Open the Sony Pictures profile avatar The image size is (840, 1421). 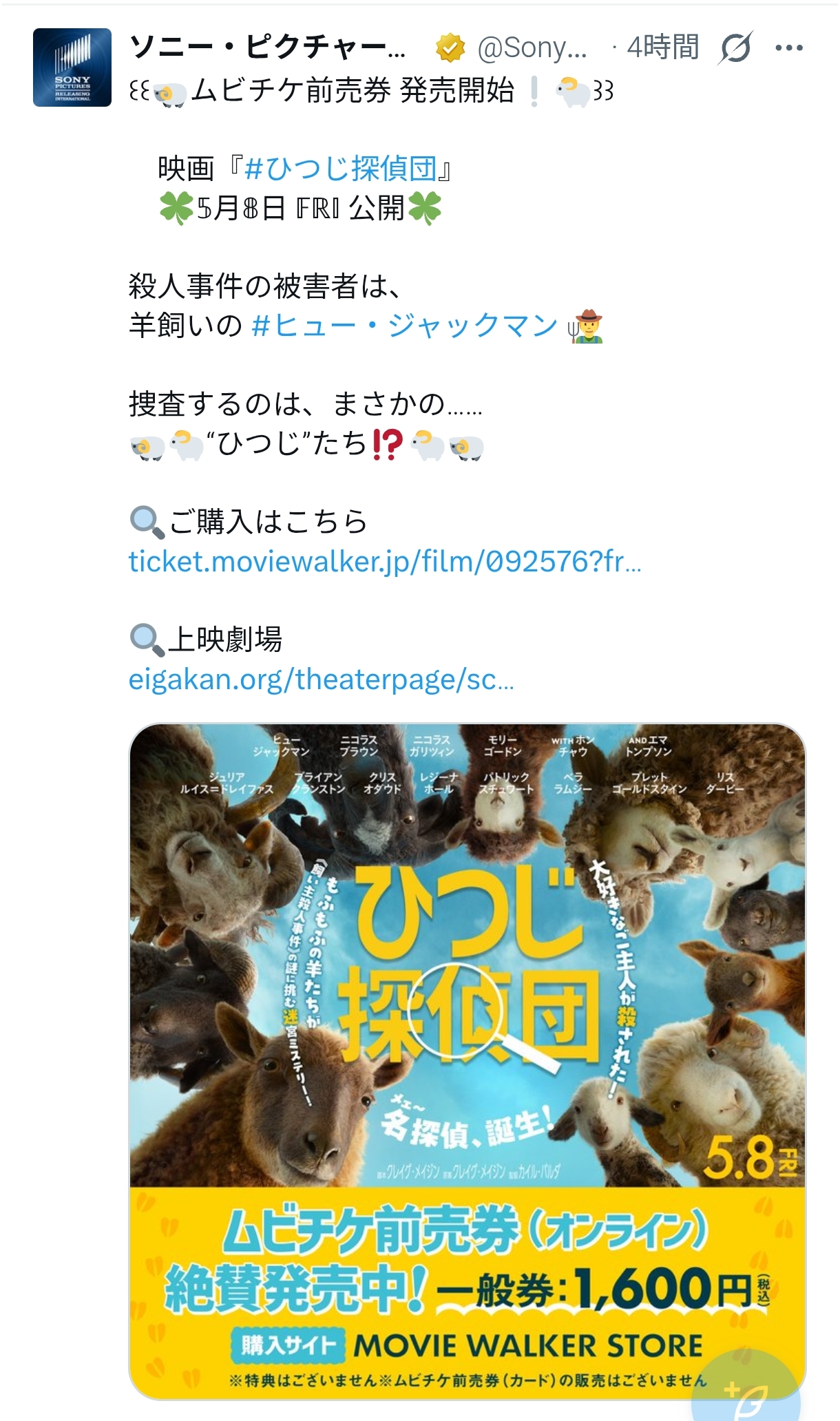coord(72,67)
